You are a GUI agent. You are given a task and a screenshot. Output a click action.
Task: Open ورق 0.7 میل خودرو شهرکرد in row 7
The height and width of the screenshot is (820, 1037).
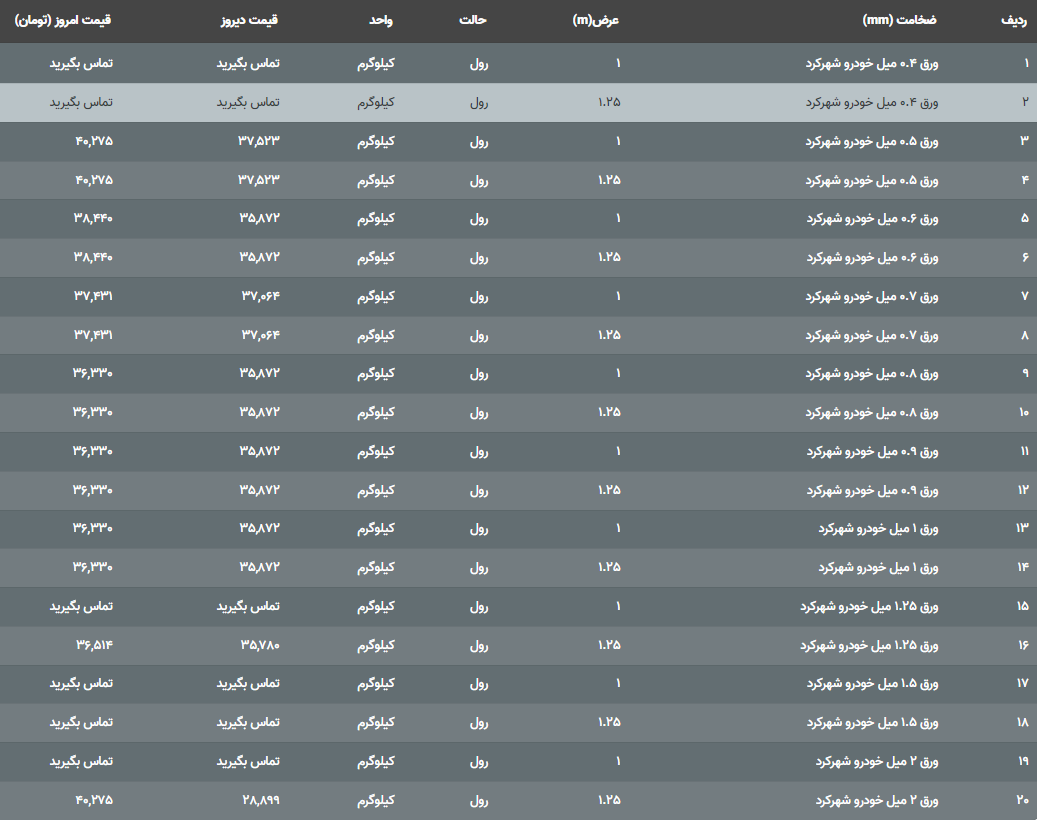[872, 296]
